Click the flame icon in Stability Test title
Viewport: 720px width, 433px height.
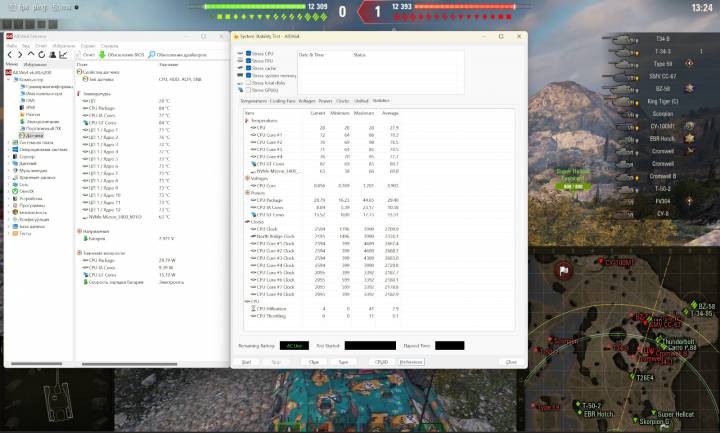pos(236,36)
